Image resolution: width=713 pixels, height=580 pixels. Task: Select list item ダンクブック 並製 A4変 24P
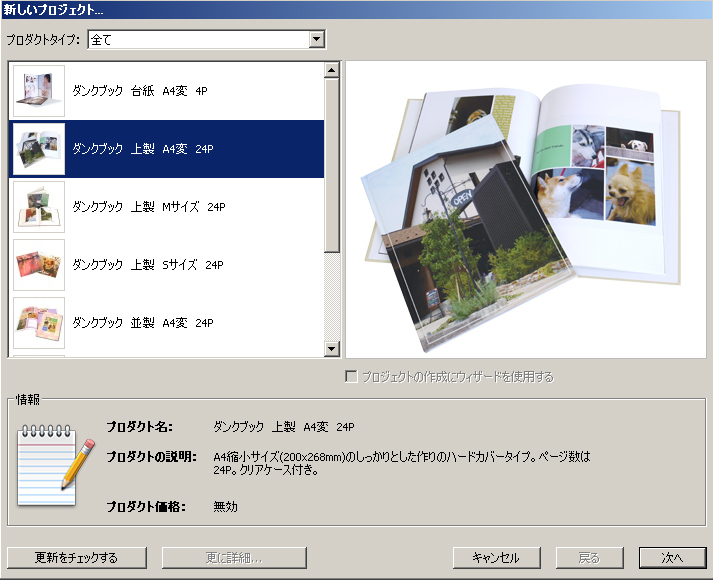point(166,323)
